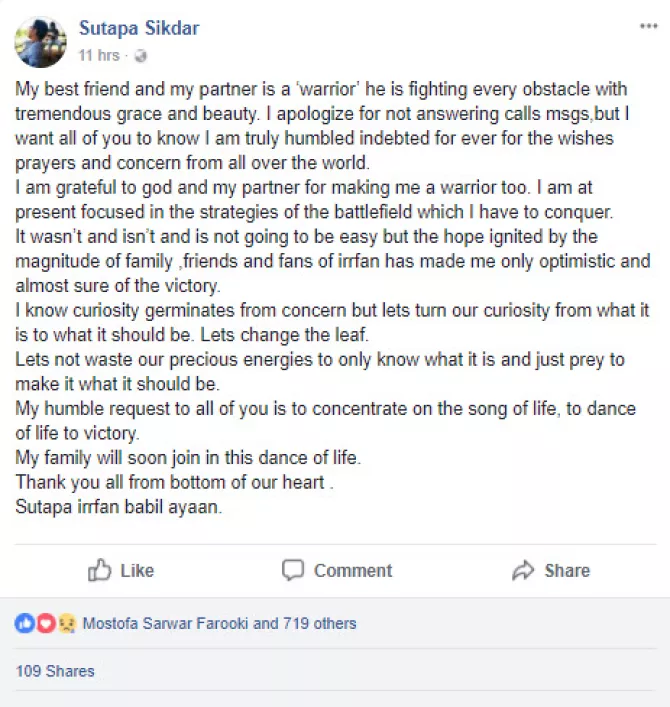Click the thumbs-up icon to like the post
This screenshot has width=670, height=707.
tap(99, 570)
